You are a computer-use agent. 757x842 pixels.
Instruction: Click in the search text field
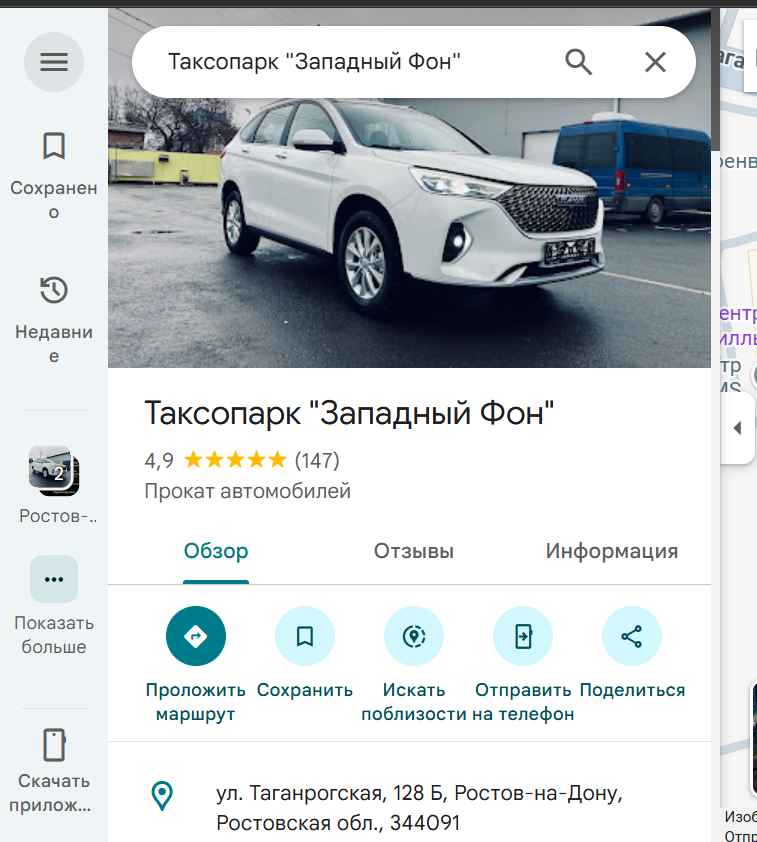[x=340, y=62]
